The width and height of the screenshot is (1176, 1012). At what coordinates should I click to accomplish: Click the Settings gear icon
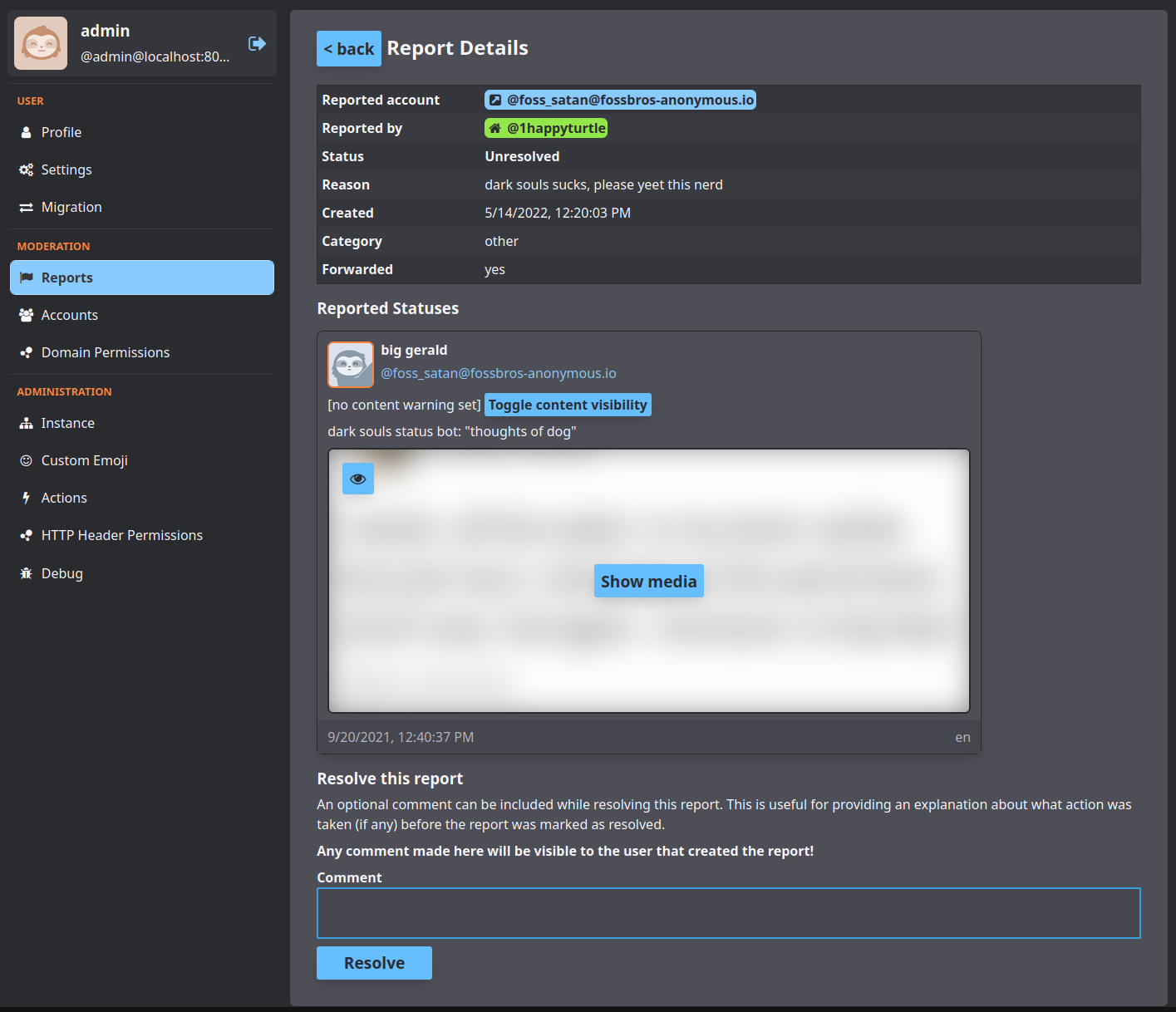click(26, 169)
